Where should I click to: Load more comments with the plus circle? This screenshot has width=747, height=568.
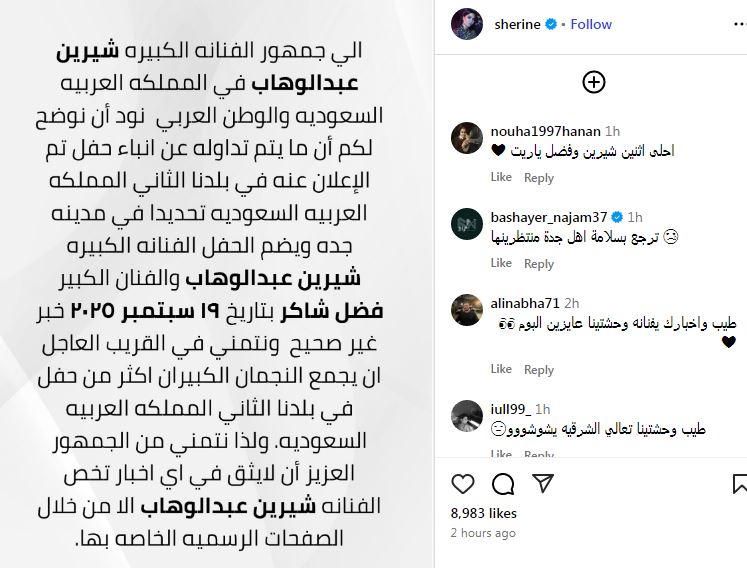pos(593,82)
